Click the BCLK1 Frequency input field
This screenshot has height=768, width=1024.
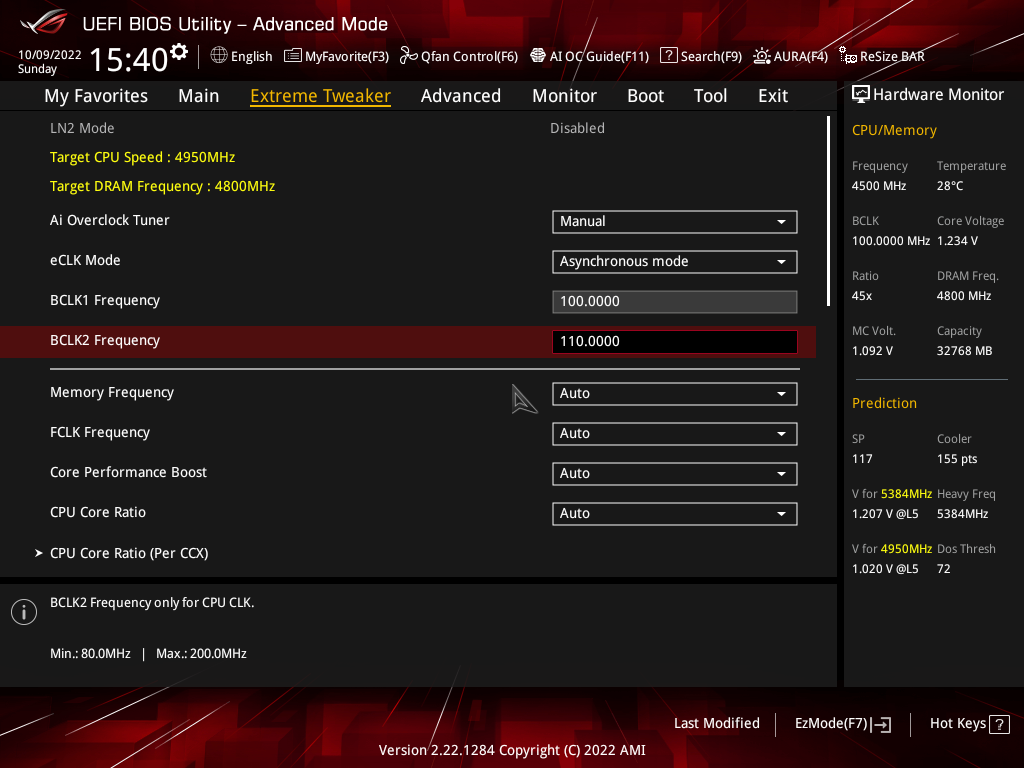(675, 301)
